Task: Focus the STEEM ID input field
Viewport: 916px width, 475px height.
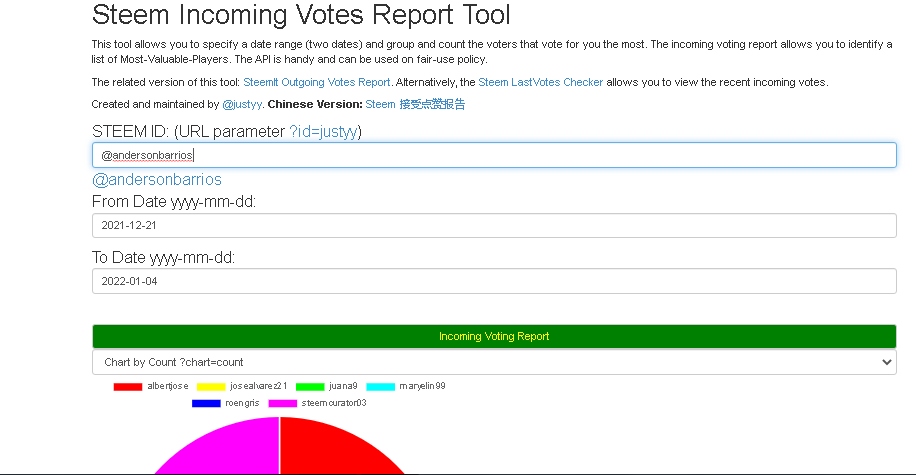Action: 494,155
